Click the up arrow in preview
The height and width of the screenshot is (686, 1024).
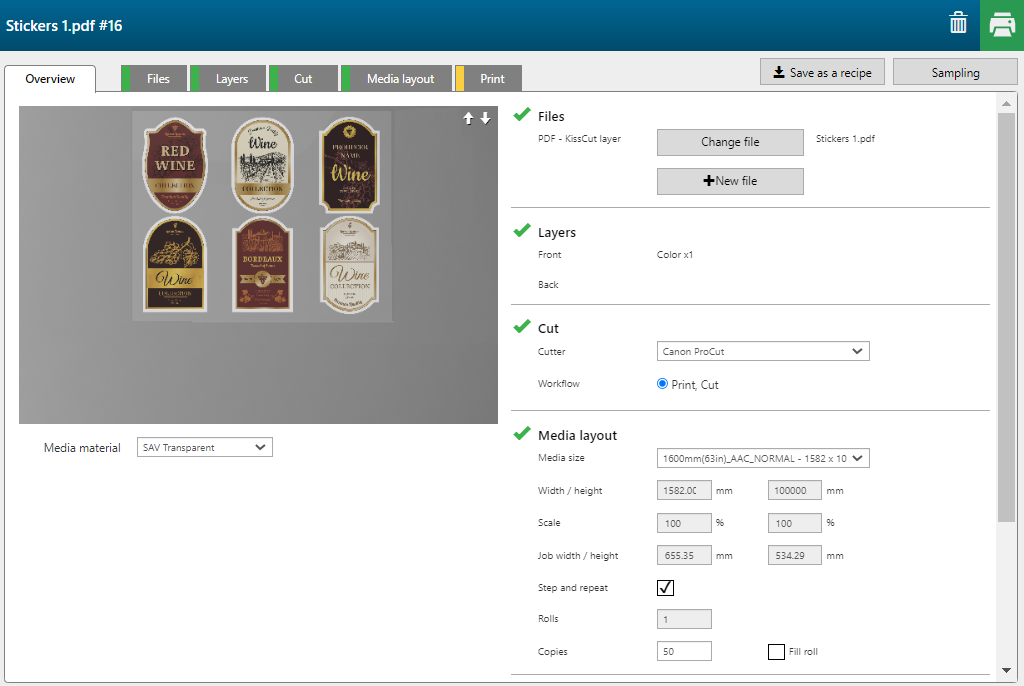coord(468,118)
